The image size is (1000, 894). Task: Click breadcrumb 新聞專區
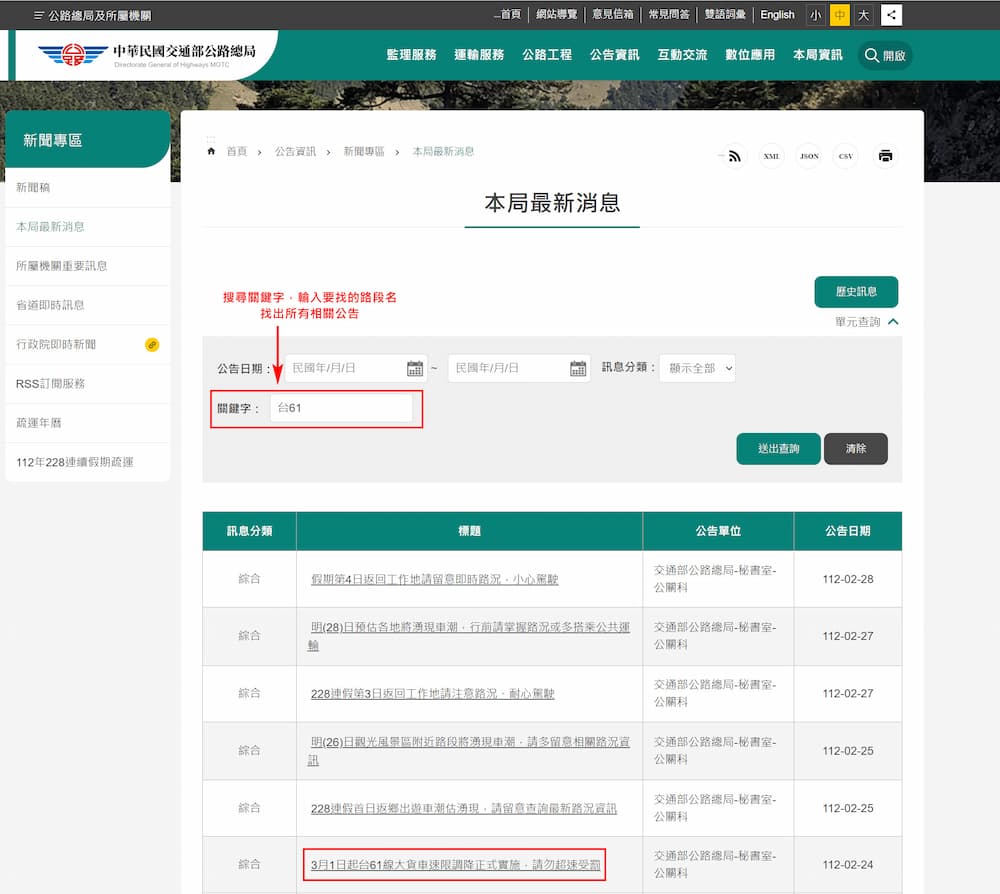(364, 152)
